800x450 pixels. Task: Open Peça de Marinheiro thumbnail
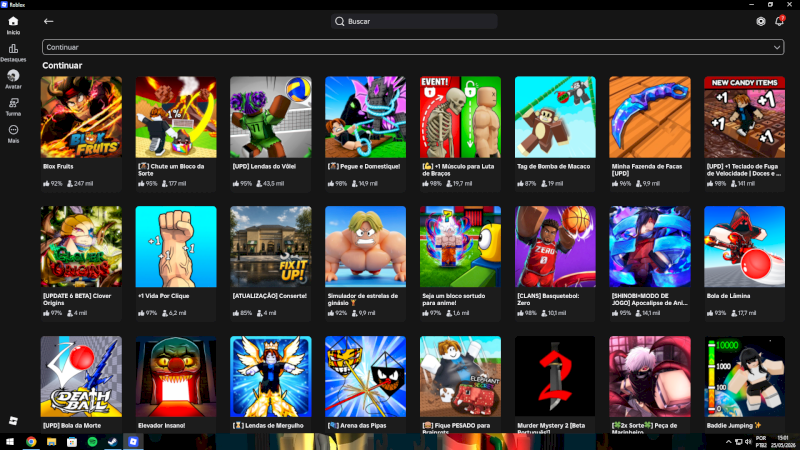pyautogui.click(x=649, y=376)
